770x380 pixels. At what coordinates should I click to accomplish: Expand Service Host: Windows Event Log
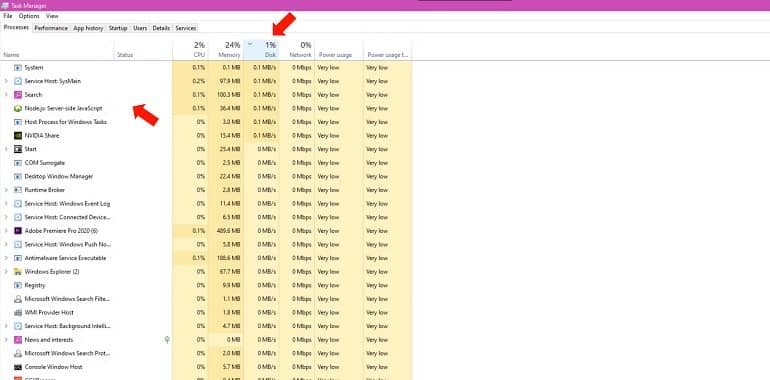[6, 204]
